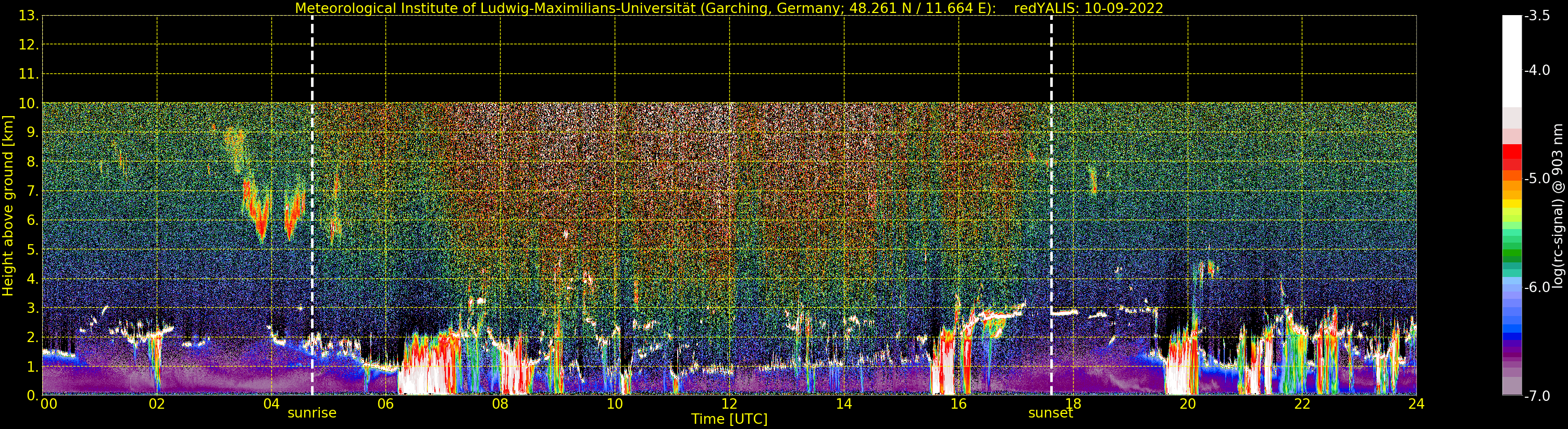Click the '14' time axis tick label
This screenshot has height=429, width=1568.
[x=844, y=404]
